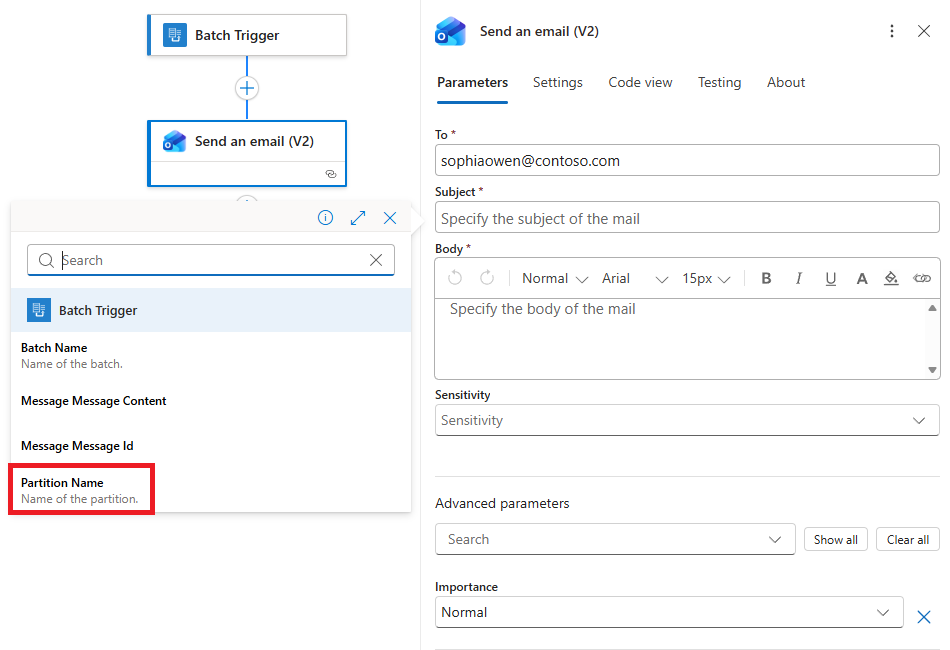Click the Outlook icon on email action card
This screenshot has height=650, width=950.
[x=174, y=141]
